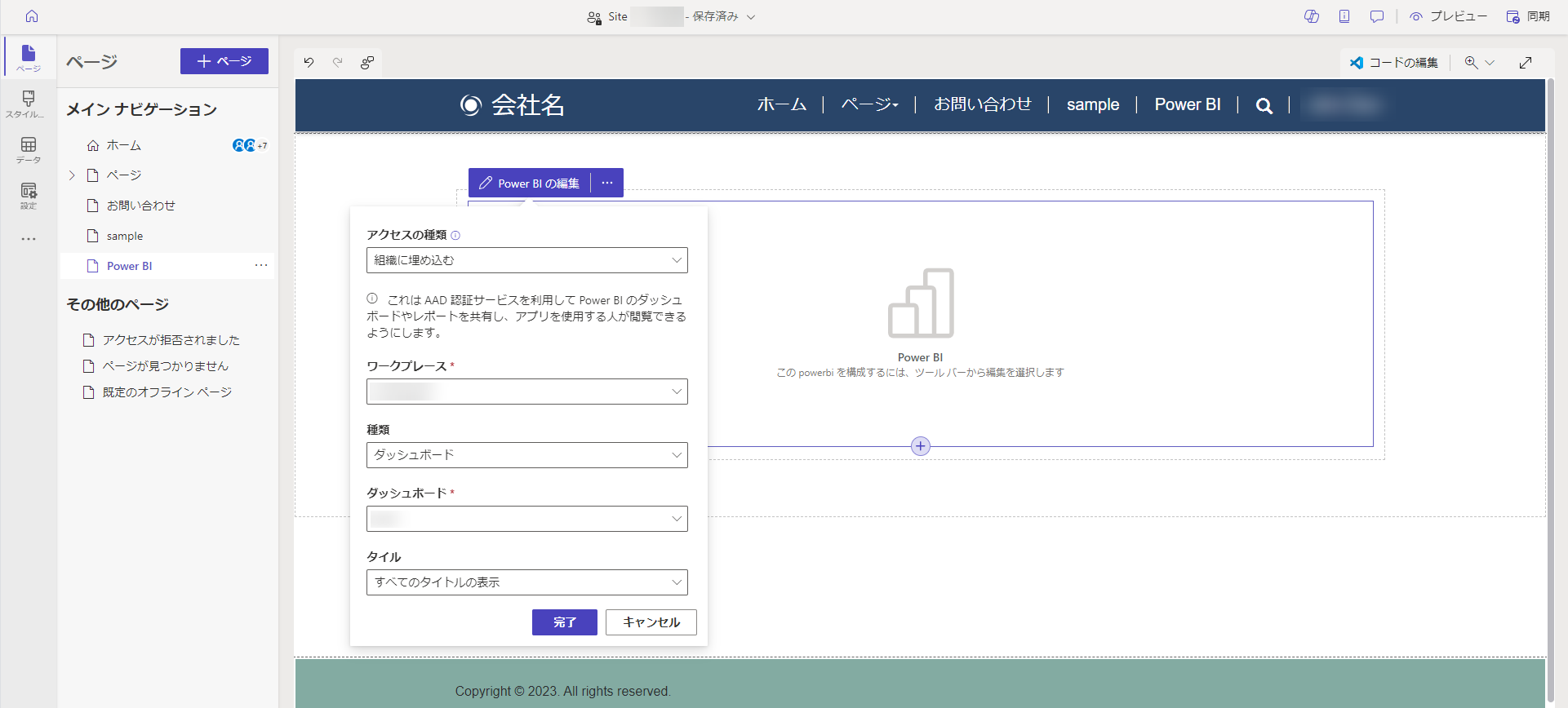
Task: Click the search magnifier in site header
Action: coord(1264,105)
